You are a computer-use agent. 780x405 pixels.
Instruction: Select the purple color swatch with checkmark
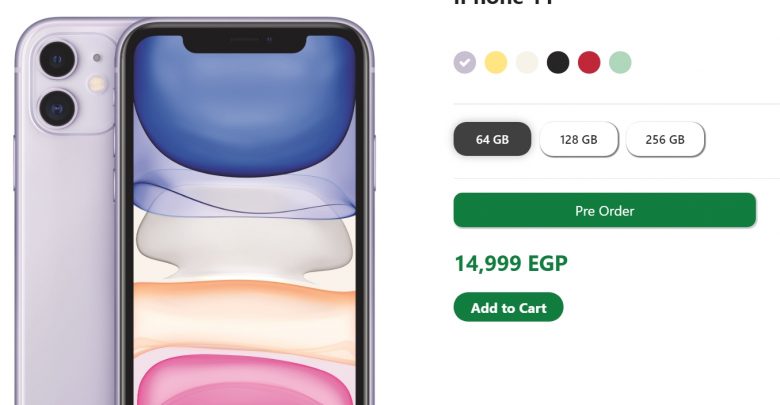click(x=465, y=63)
